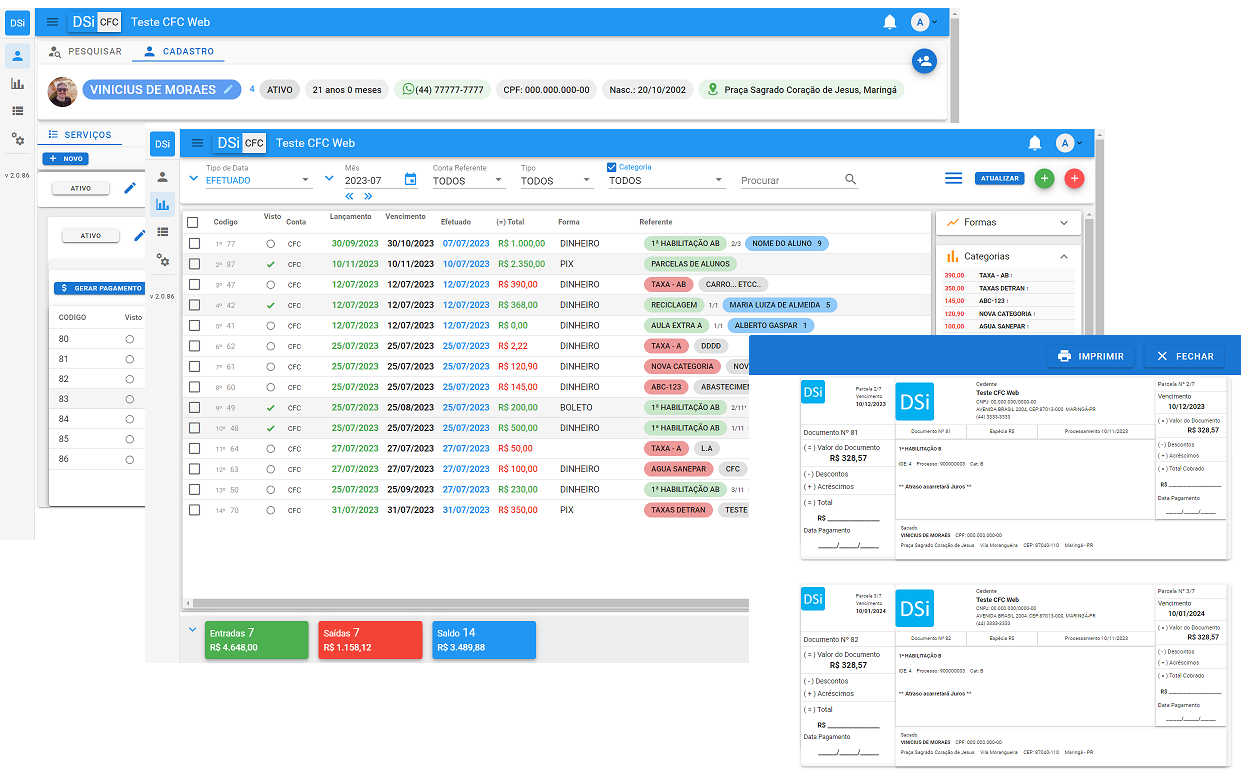Open the Tipo de Data dropdown
1248x777 pixels.
258,181
